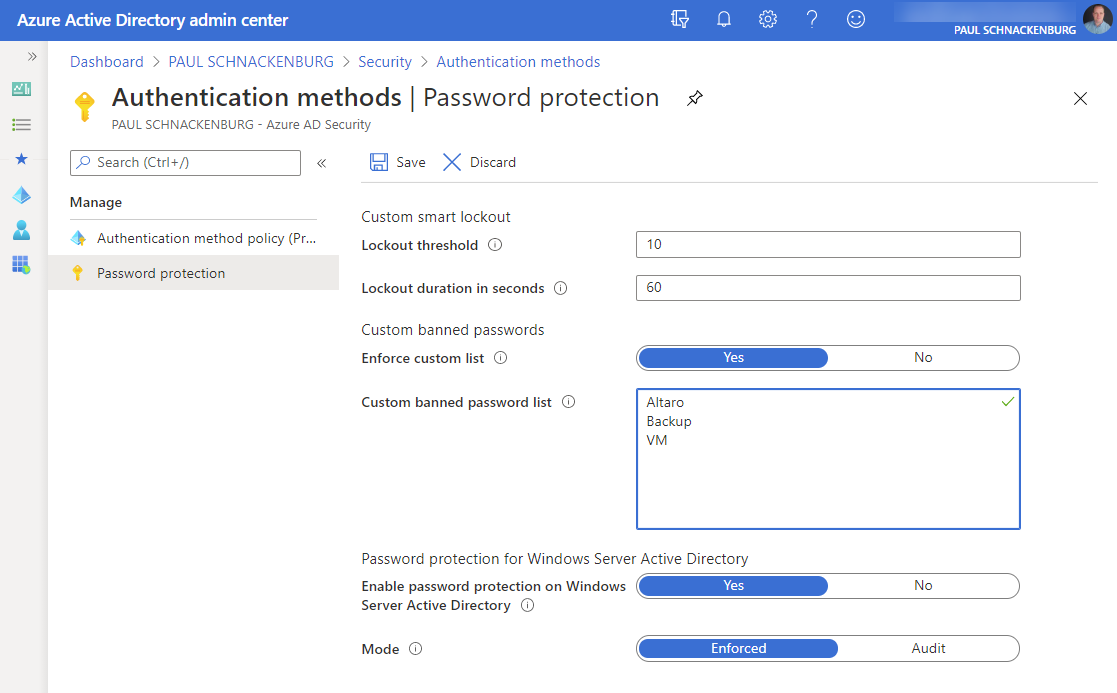The image size is (1117, 693).
Task: Click the Favorites star icon in sidebar
Action: click(21, 158)
